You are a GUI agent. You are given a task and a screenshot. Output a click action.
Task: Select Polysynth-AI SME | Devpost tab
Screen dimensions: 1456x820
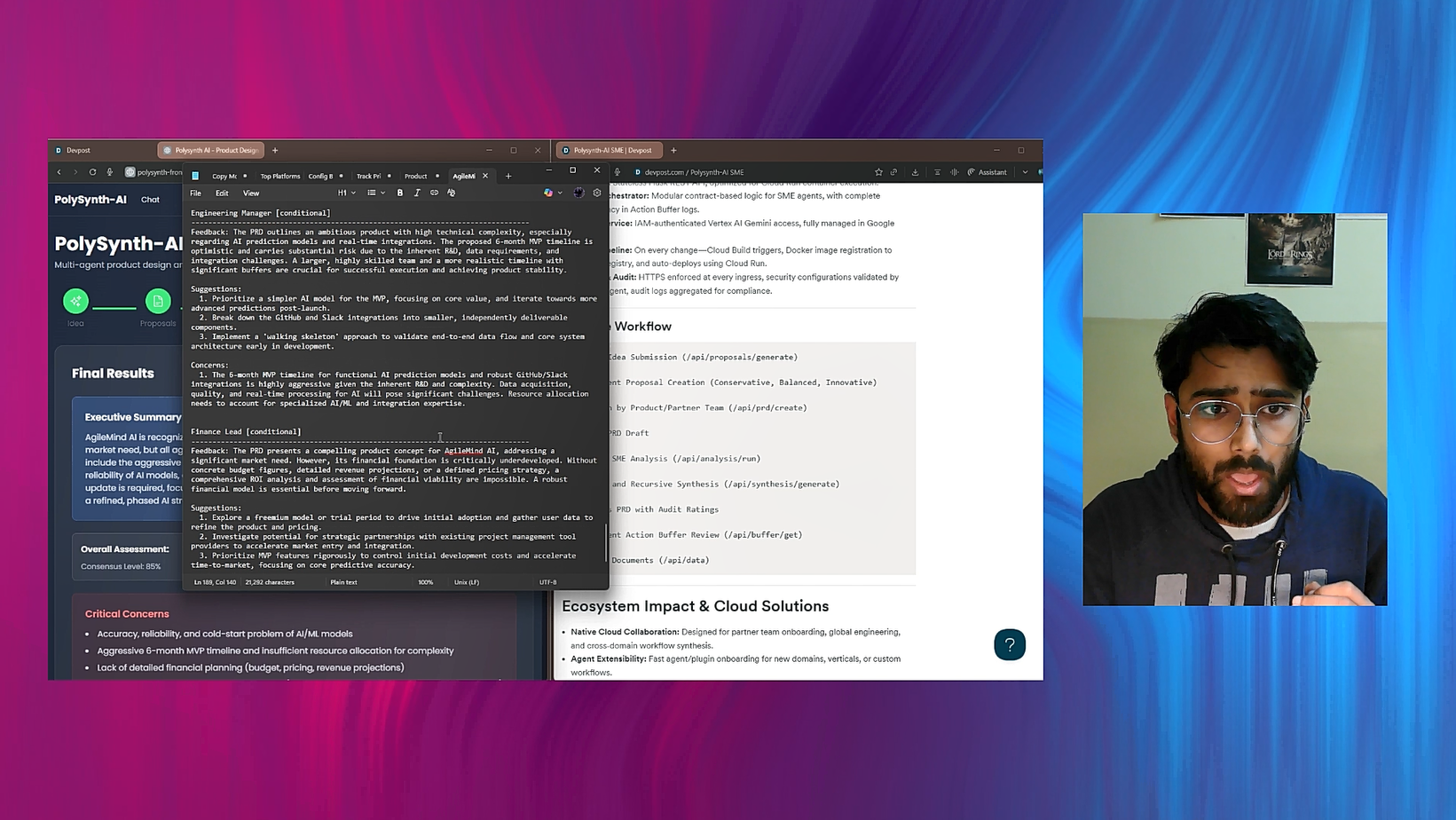click(x=610, y=150)
